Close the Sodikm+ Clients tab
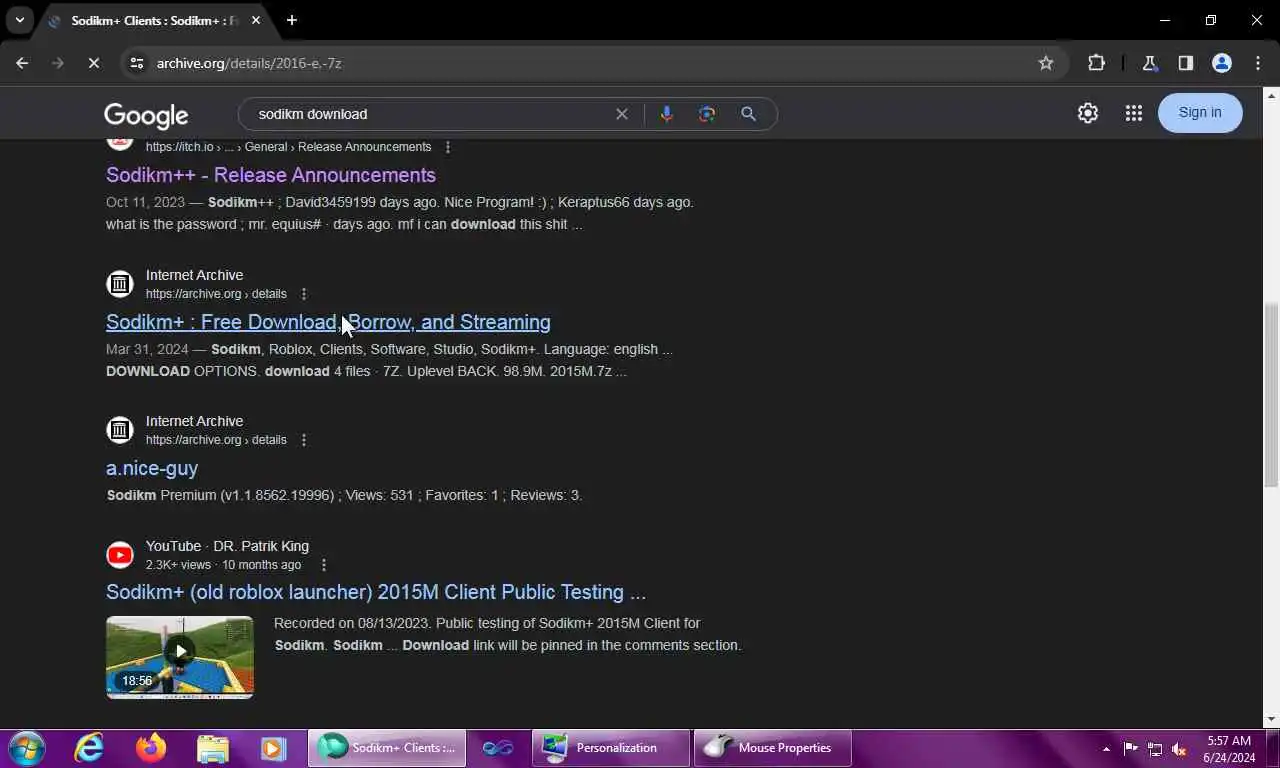The height and width of the screenshot is (768, 1280). [x=256, y=20]
